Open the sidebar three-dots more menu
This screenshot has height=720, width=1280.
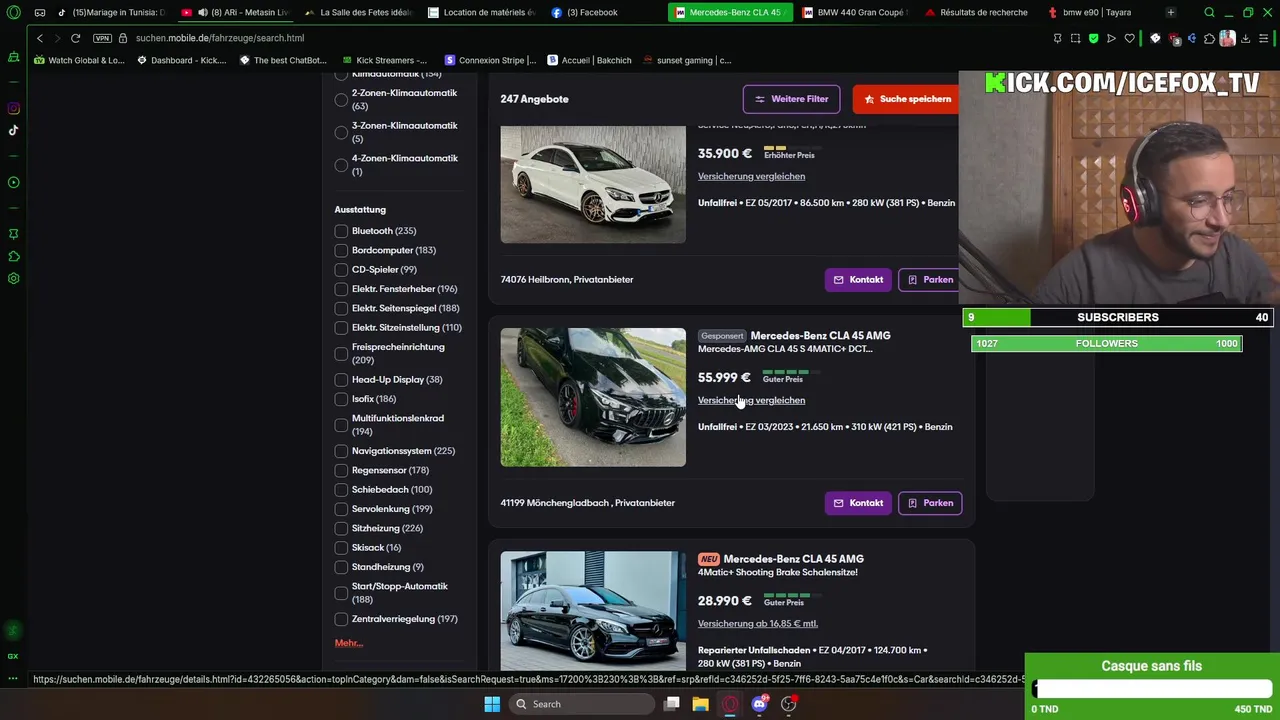(x=13, y=679)
